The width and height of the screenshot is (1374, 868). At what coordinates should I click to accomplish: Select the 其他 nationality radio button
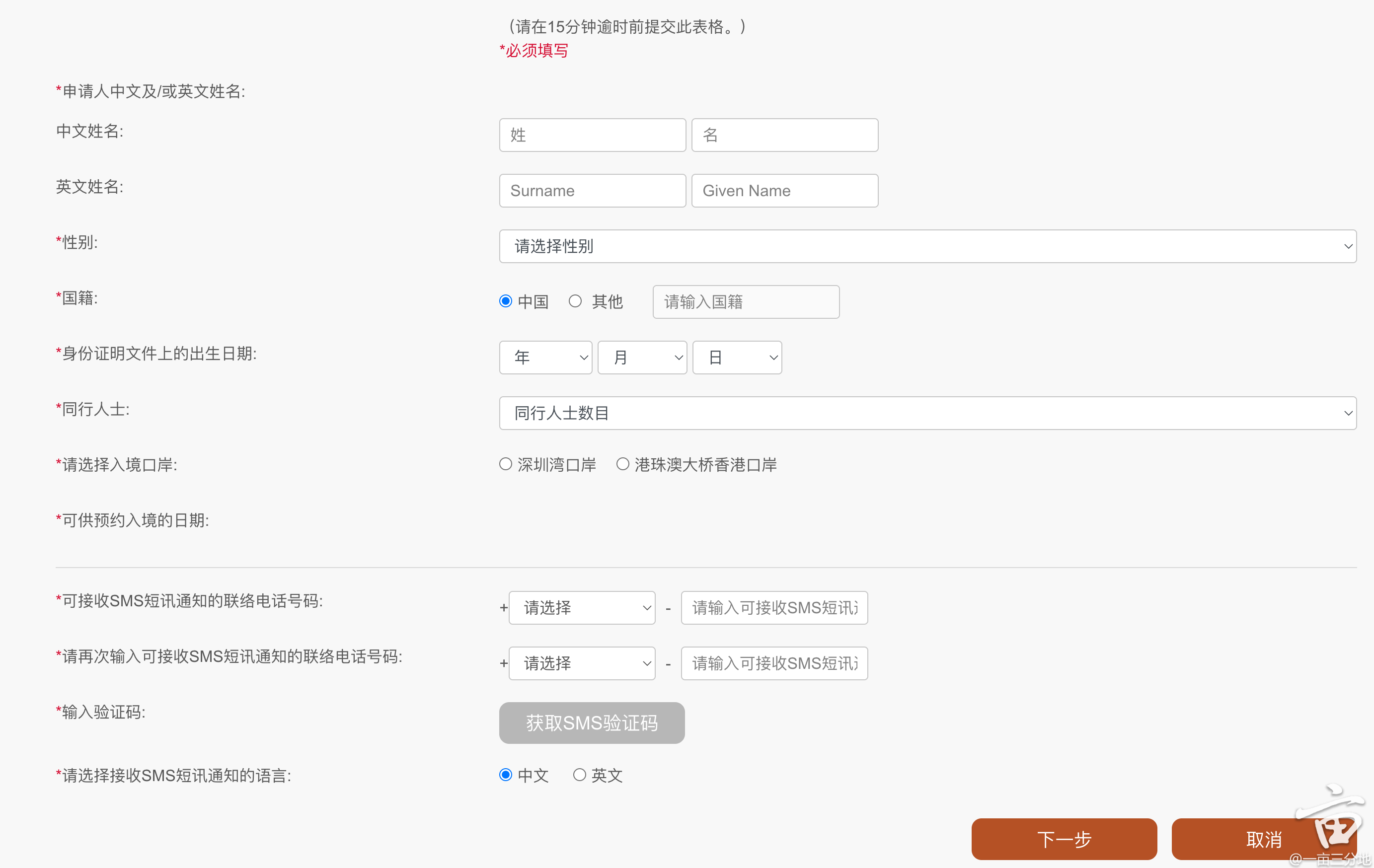click(x=575, y=301)
